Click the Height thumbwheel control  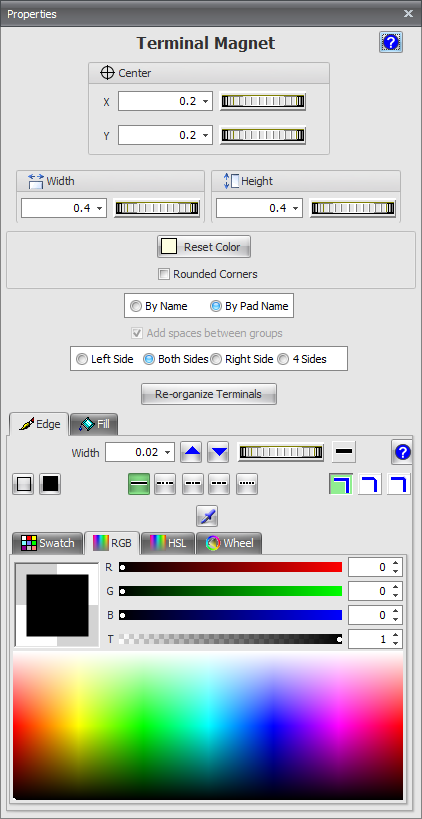pyautogui.click(x=353, y=208)
